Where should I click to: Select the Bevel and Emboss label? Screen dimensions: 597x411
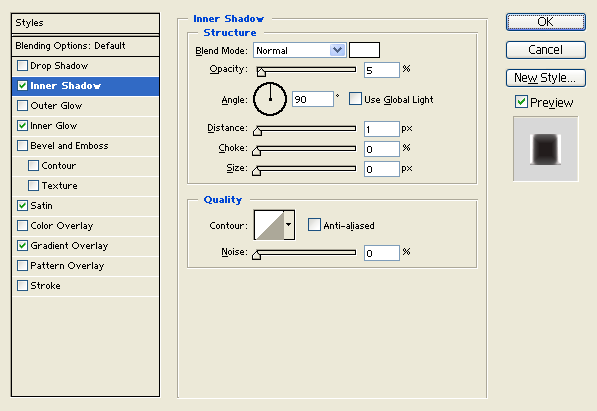69,146
